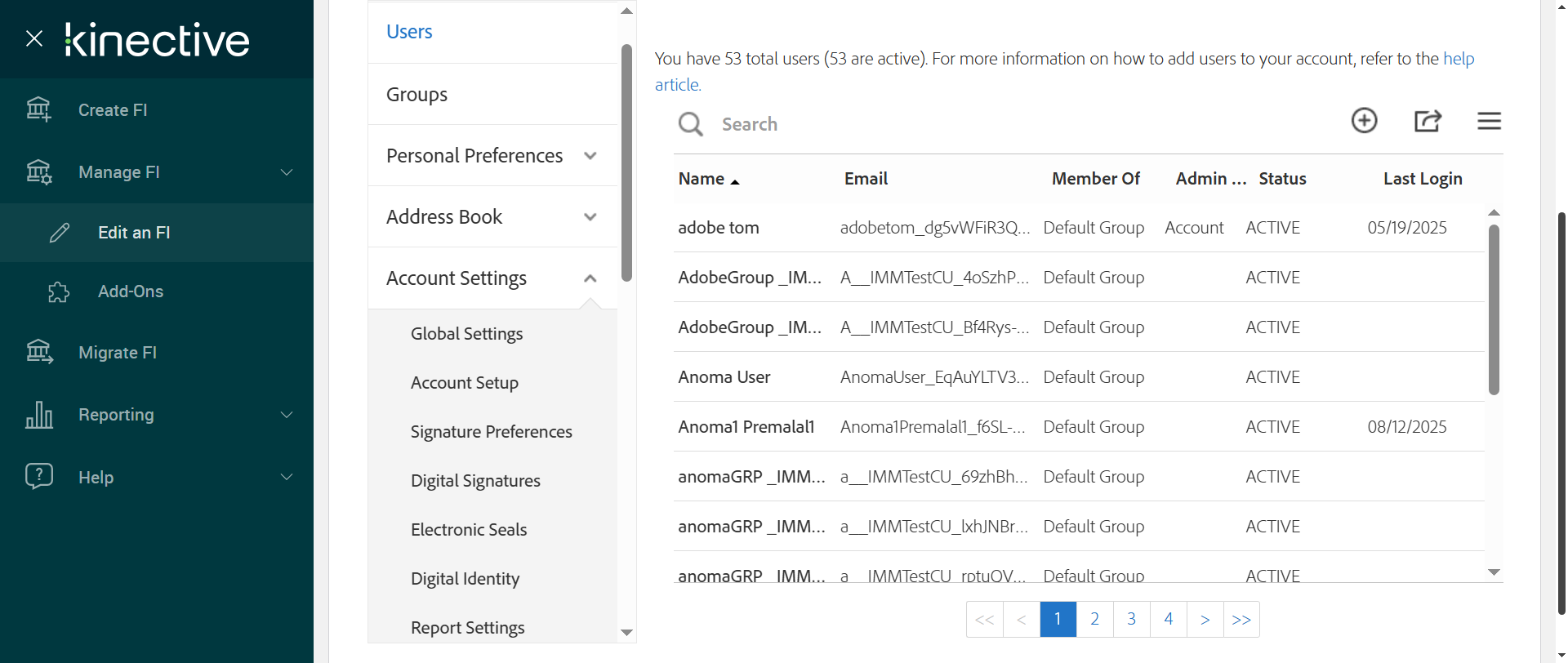Close the Kinective sidebar with X icon
Image resolution: width=1568 pixels, height=663 pixels.
pos(34,38)
